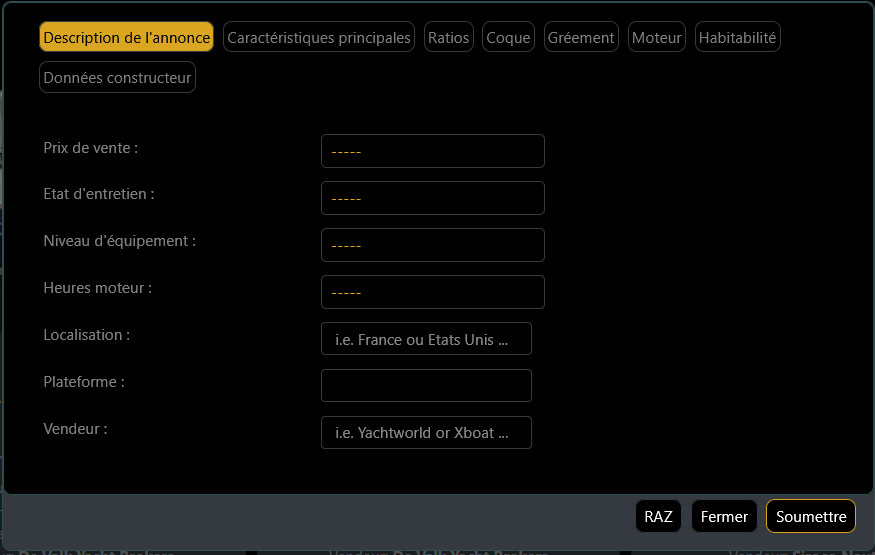The width and height of the screenshot is (875, 555).
Task: Click the Plateforme label text
Action: coord(84,381)
